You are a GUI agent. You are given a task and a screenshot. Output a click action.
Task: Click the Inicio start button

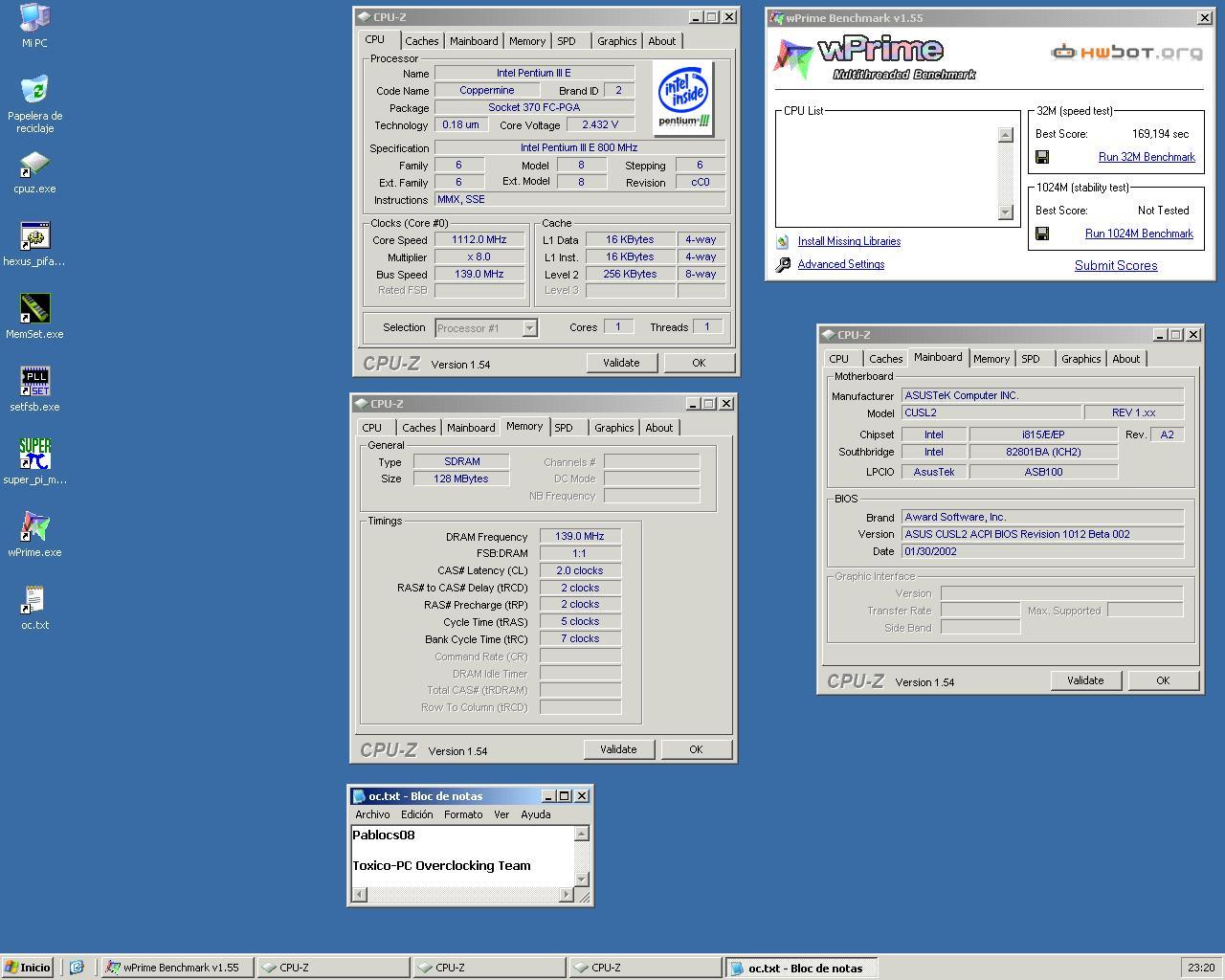[28, 968]
